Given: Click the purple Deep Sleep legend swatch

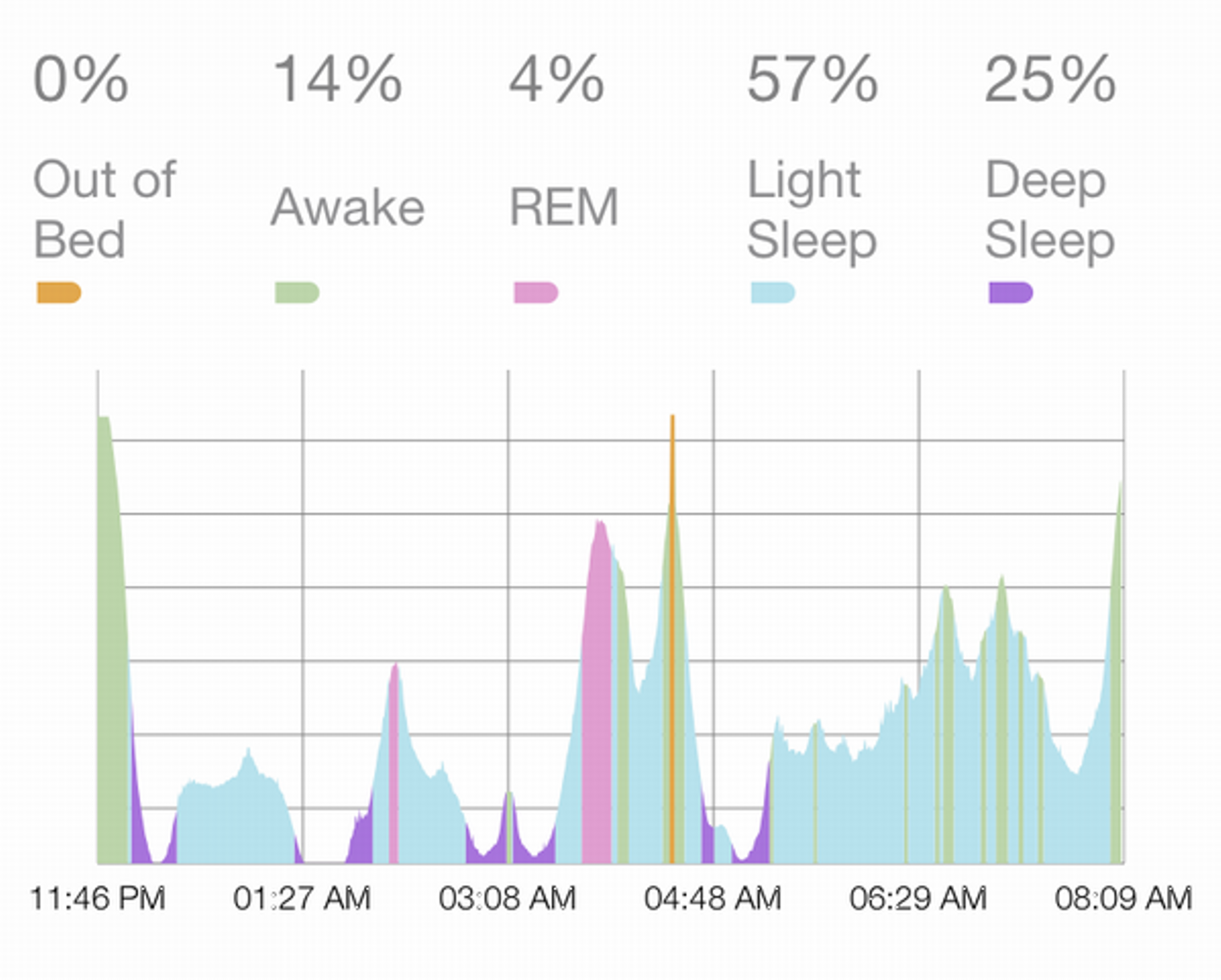Looking at the screenshot, I should pos(1011,292).
